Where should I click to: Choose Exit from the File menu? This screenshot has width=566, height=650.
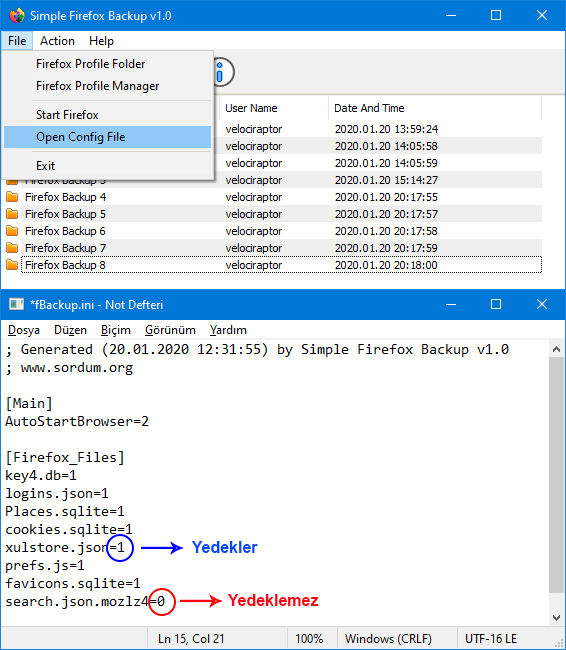pos(108,166)
